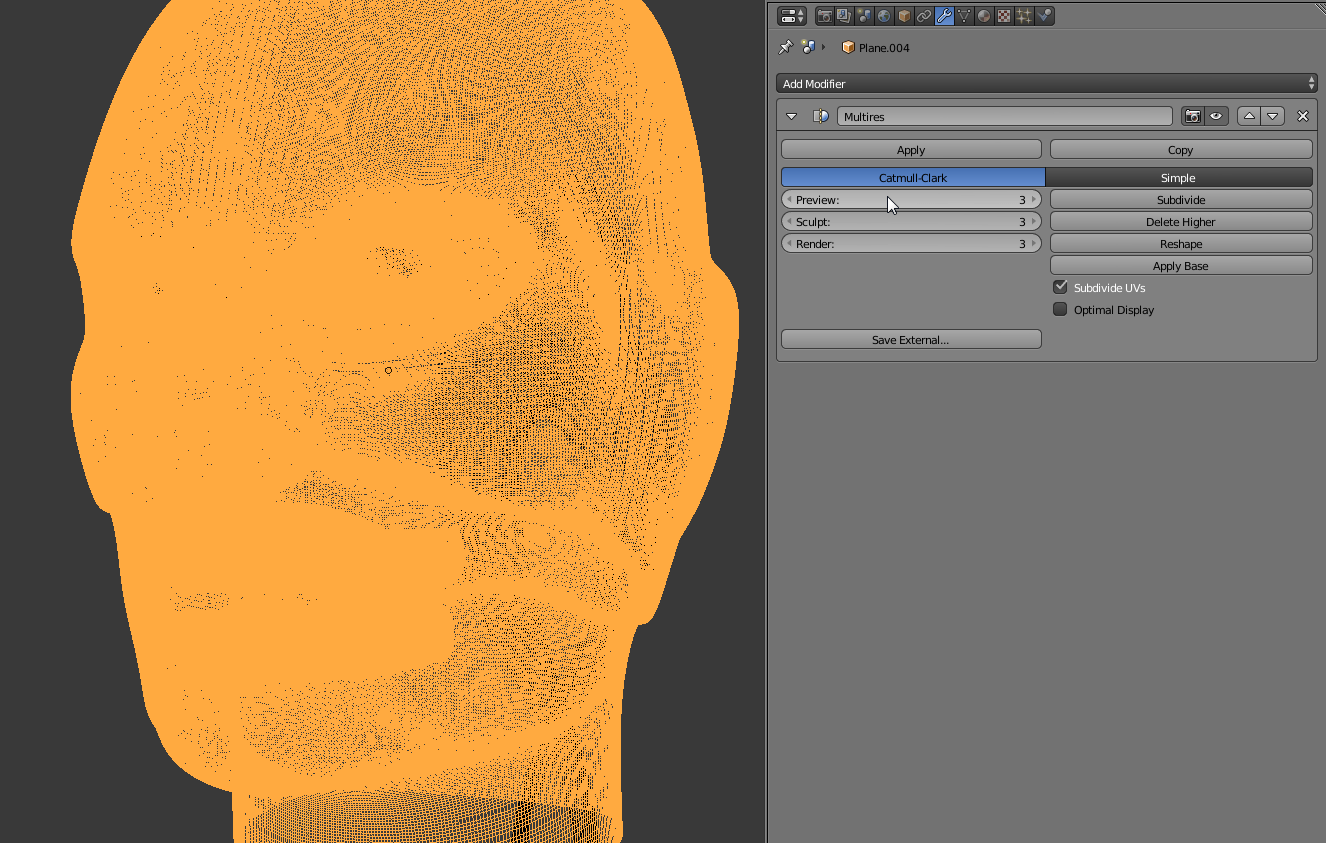The width and height of the screenshot is (1326, 843).
Task: Click the Apply Base button
Action: (x=1180, y=266)
